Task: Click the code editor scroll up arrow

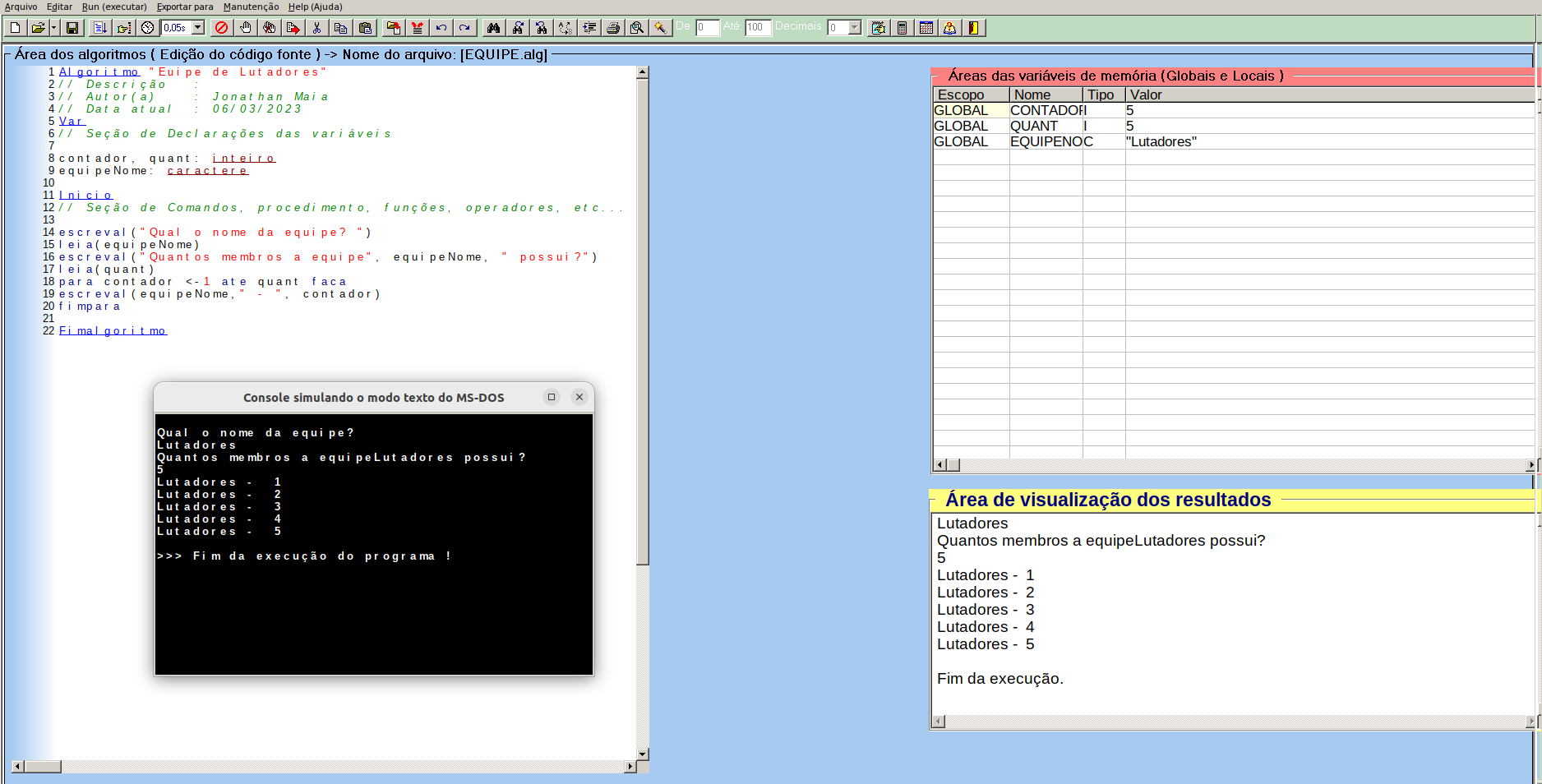Action: coord(643,72)
